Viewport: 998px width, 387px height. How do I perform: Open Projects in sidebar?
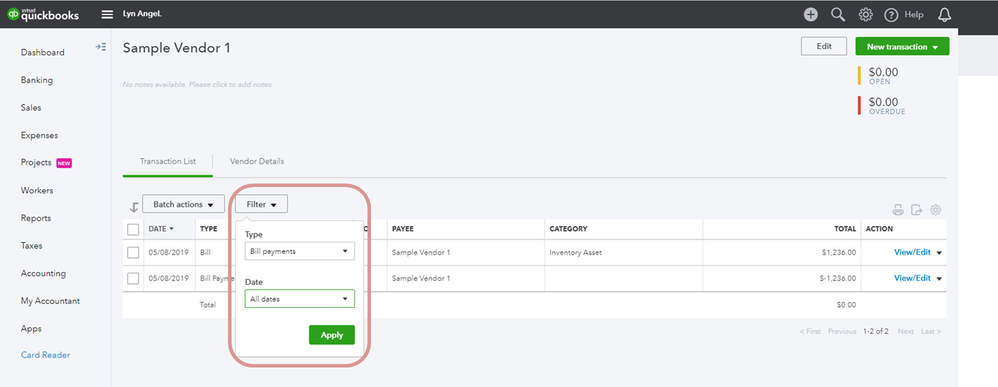pyautogui.click(x=36, y=162)
